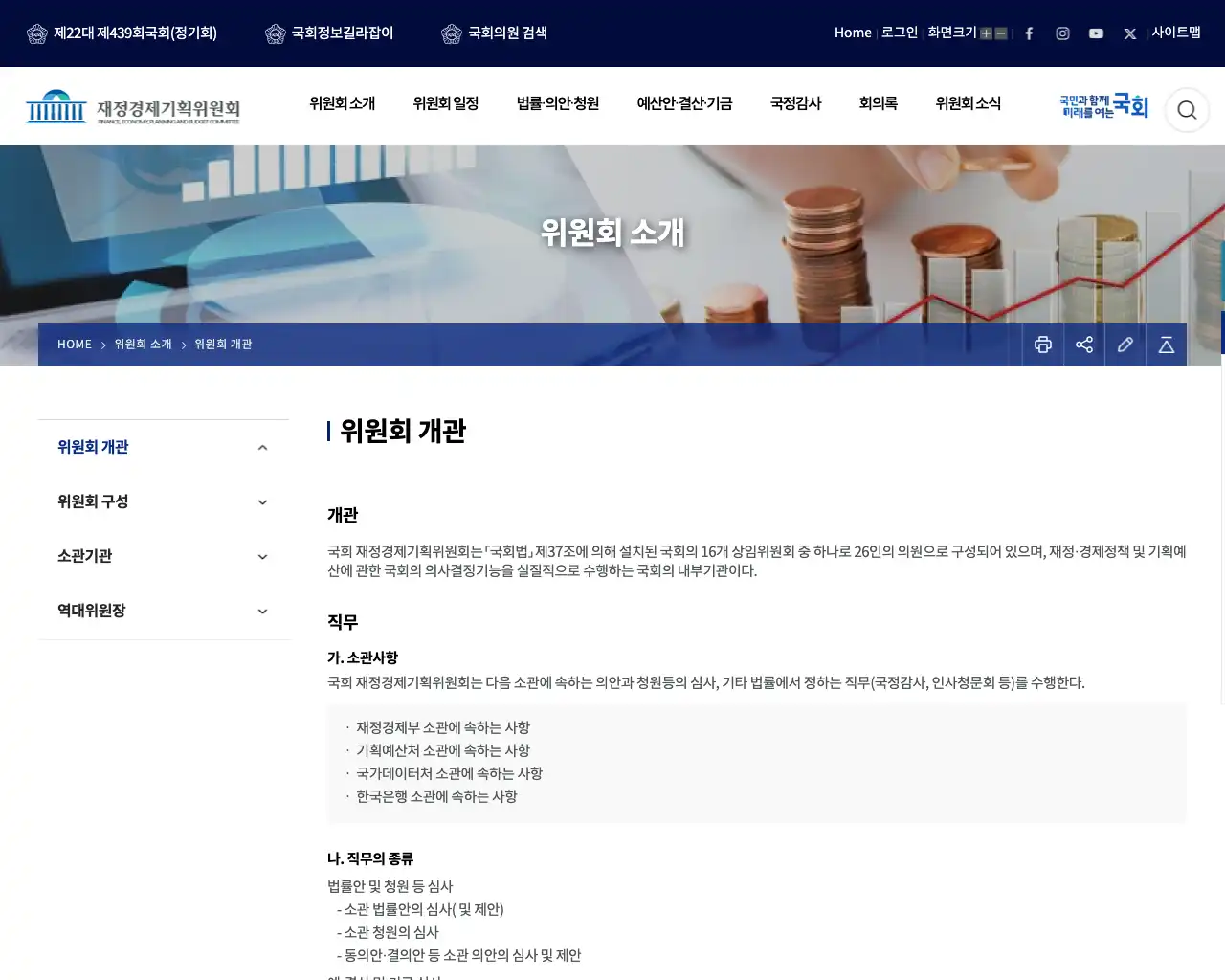The height and width of the screenshot is (980, 1225).
Task: Open the 국회의원 검색 link
Action: 494,33
